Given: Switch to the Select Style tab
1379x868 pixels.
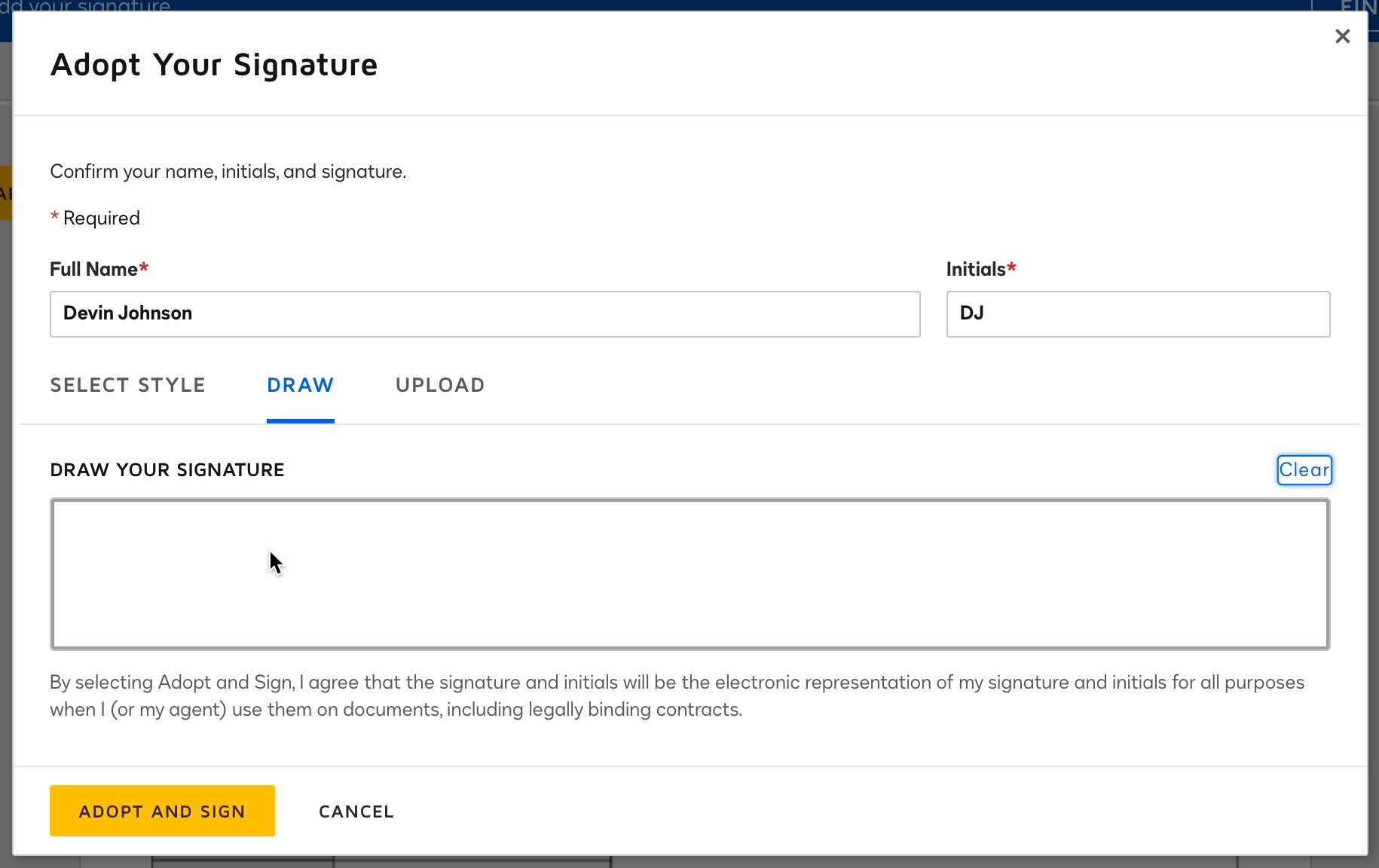Looking at the screenshot, I should click(127, 385).
